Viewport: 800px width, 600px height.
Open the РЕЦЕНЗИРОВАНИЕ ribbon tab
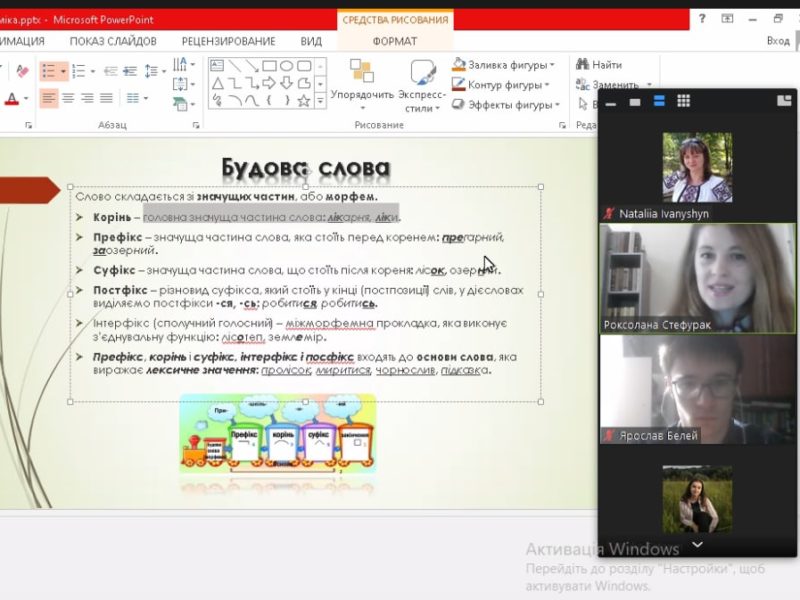coord(228,41)
